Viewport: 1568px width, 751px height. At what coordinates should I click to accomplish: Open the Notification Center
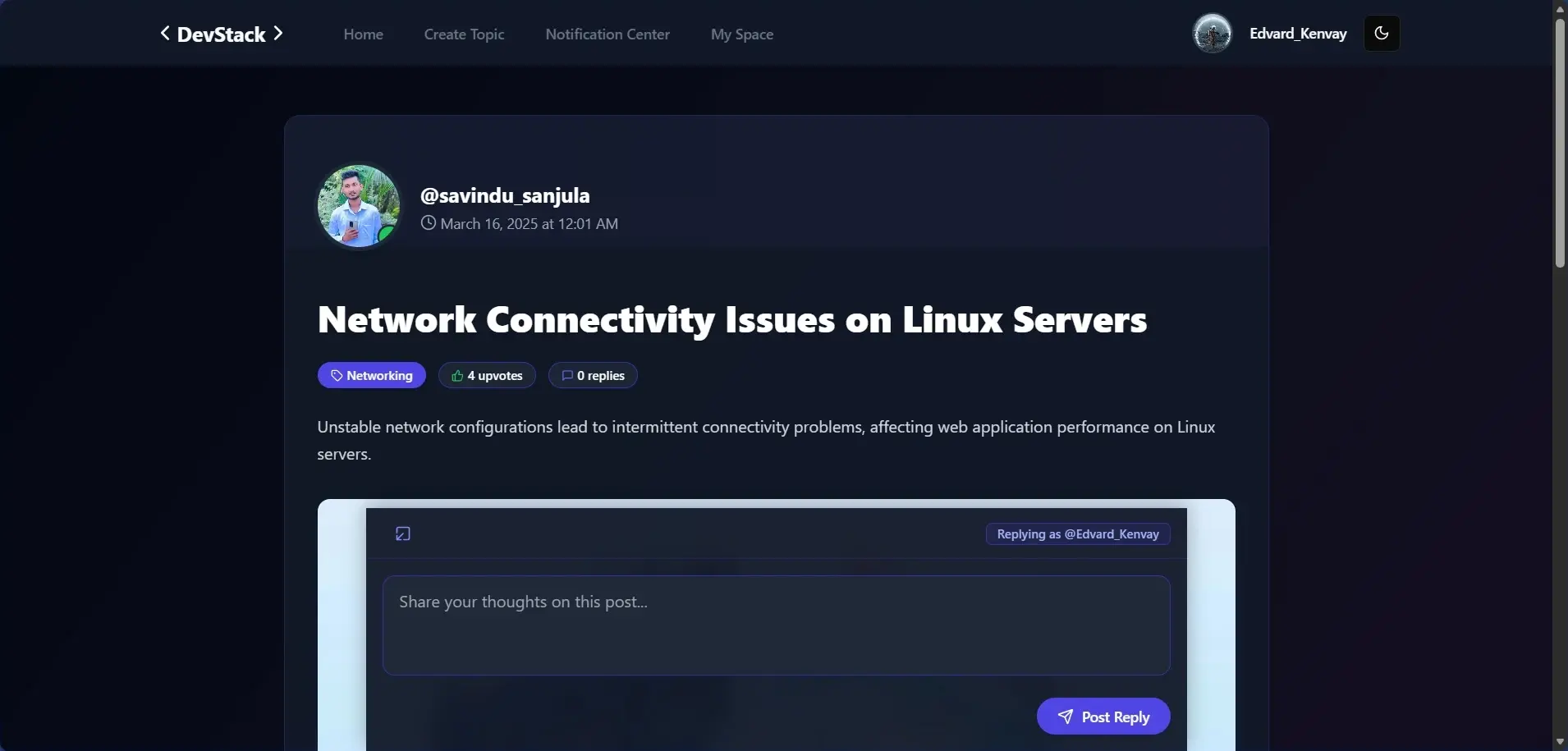[x=607, y=34]
